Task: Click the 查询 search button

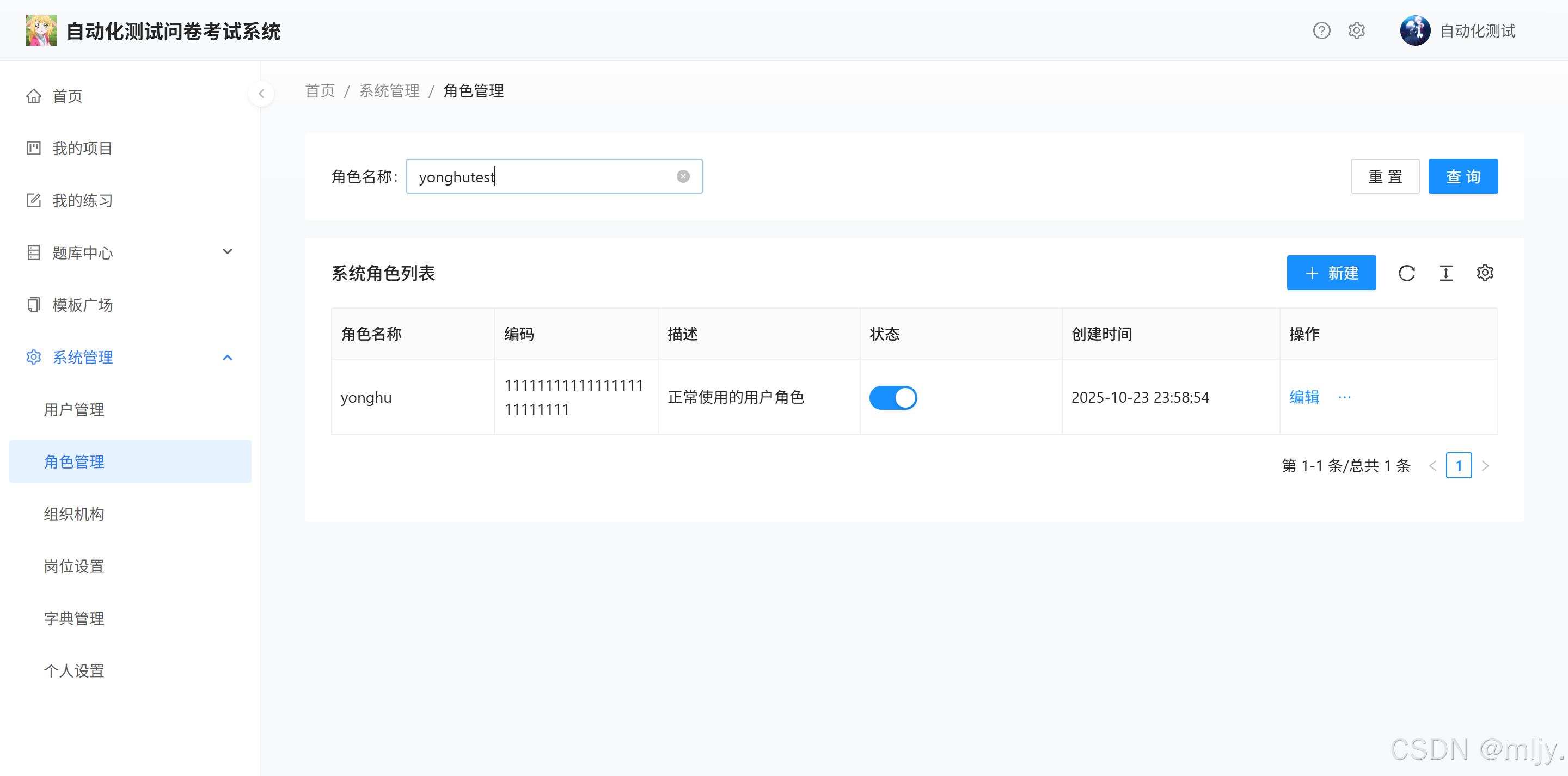Action: 1463,176
